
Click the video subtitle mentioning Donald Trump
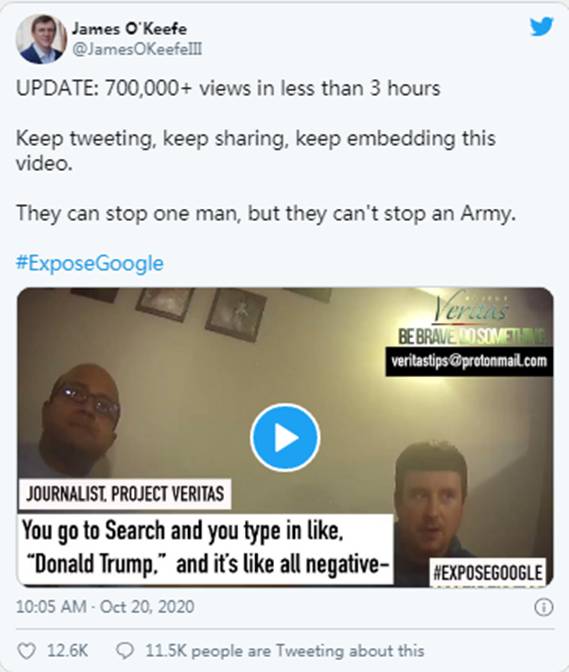coord(206,547)
